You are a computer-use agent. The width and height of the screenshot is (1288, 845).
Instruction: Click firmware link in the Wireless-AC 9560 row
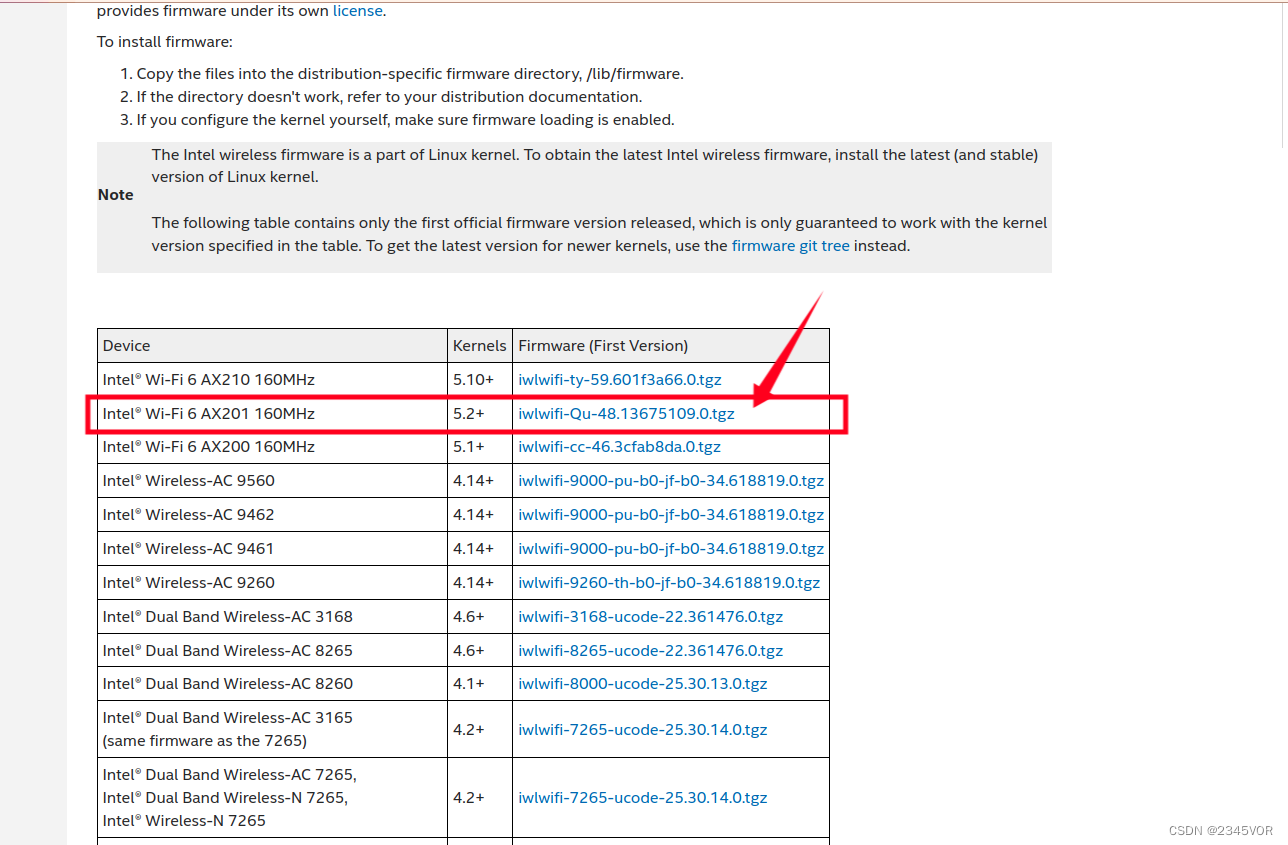click(671, 481)
